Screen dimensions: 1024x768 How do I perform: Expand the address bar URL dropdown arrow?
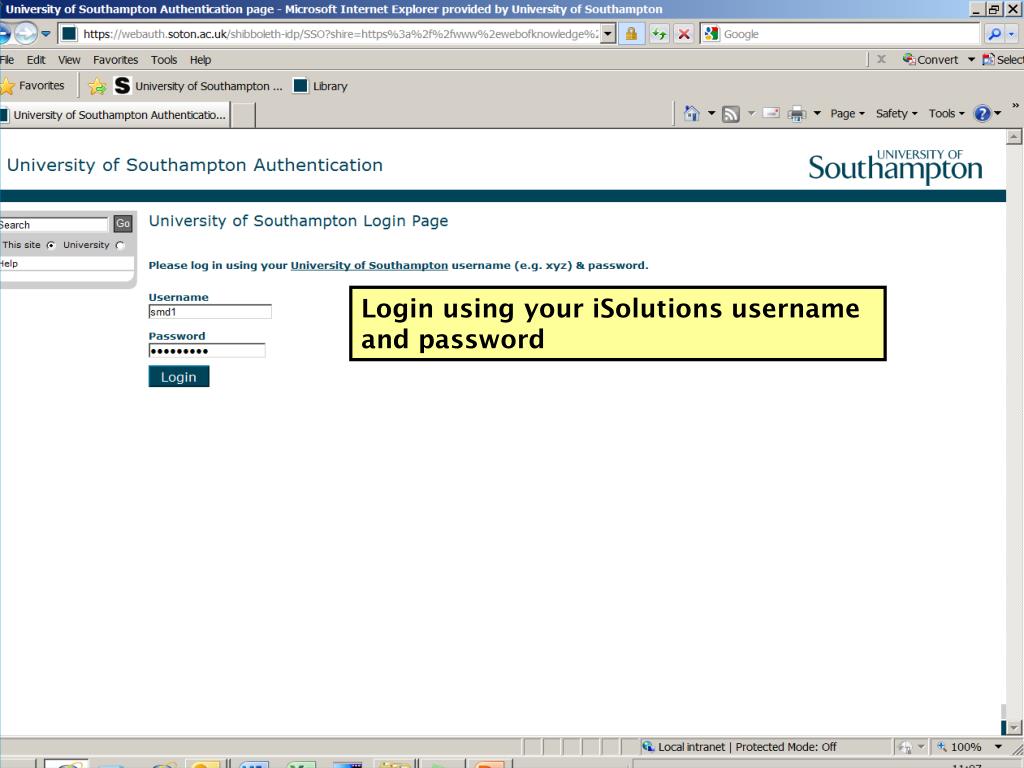pos(607,34)
